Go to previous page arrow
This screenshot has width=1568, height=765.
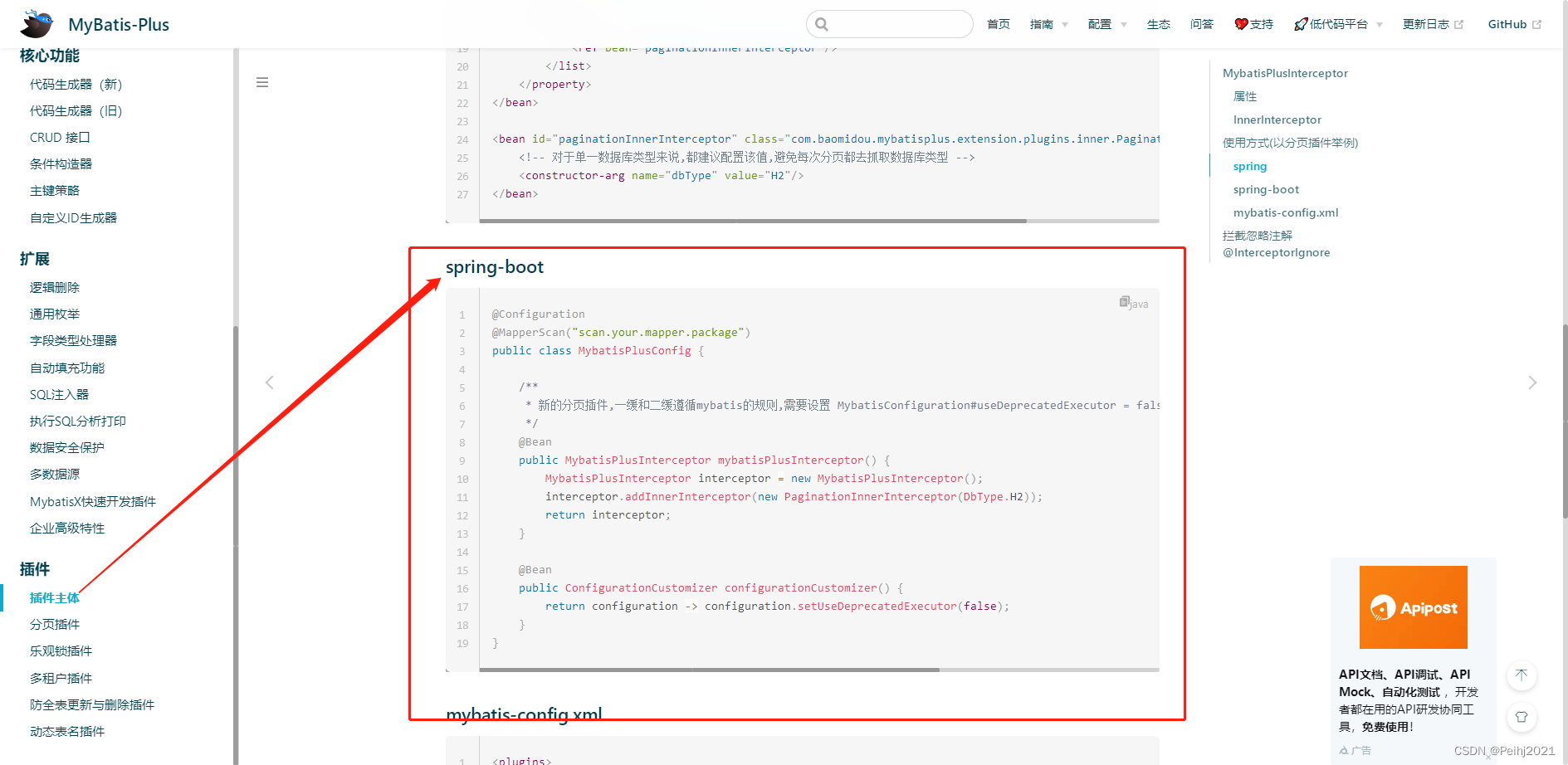pyautogui.click(x=269, y=382)
